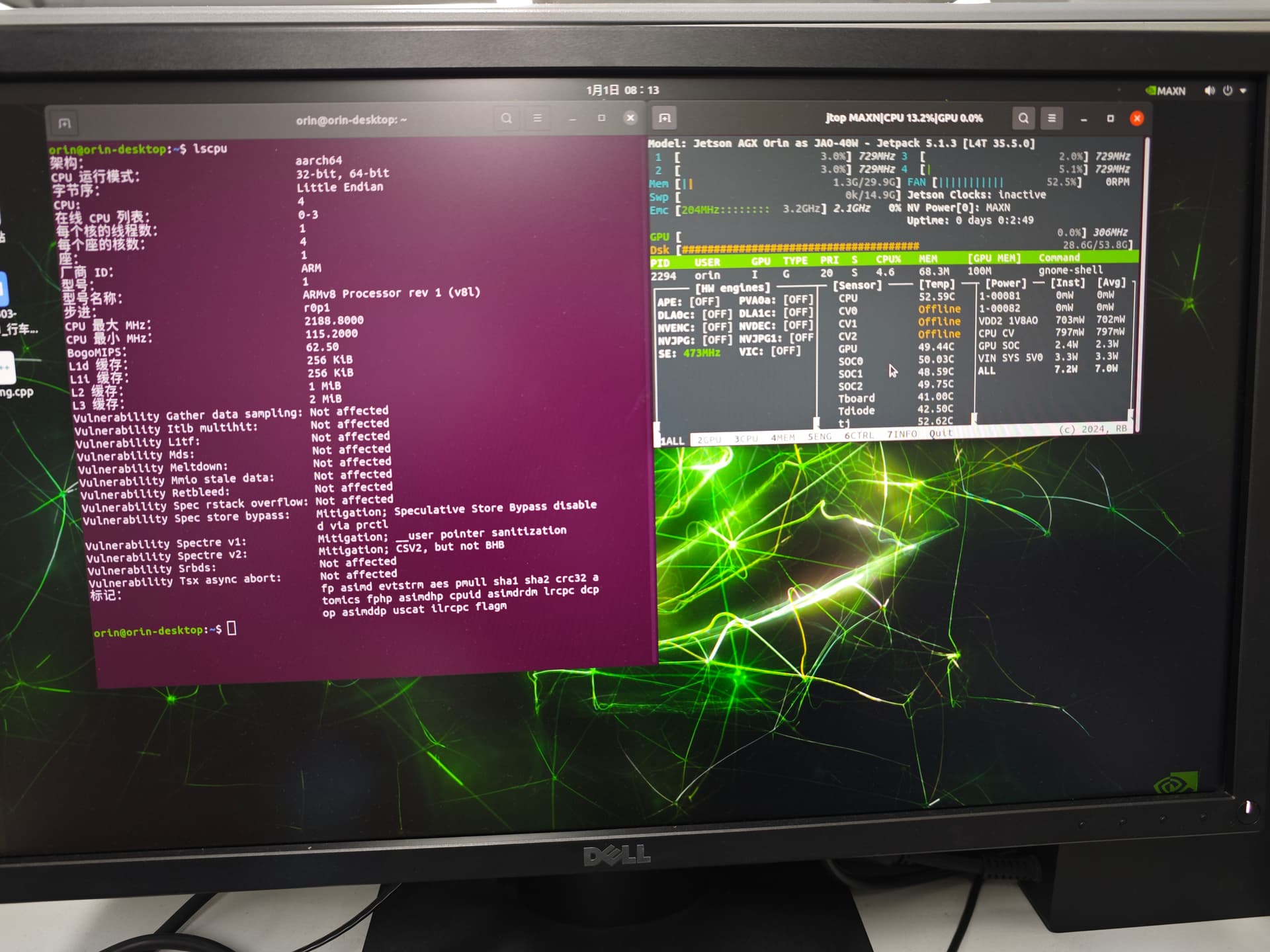This screenshot has width=1270, height=952.
Task: Close the orin@orin-desktop terminal window
Action: tap(630, 118)
